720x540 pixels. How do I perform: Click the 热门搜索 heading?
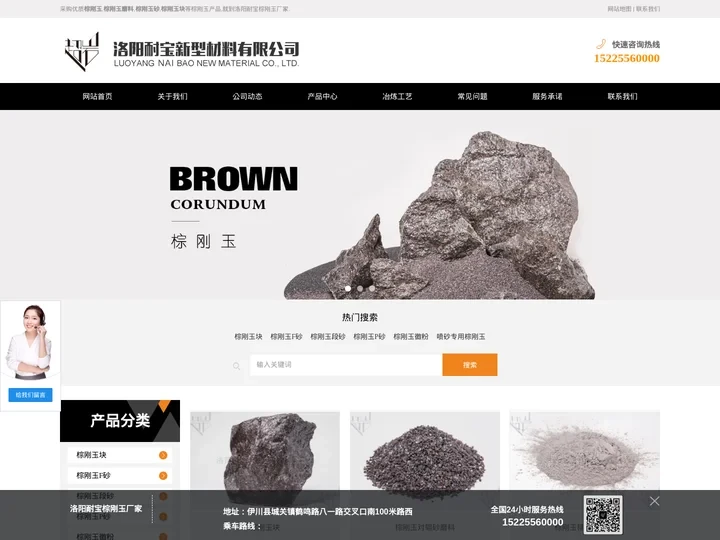(360, 317)
